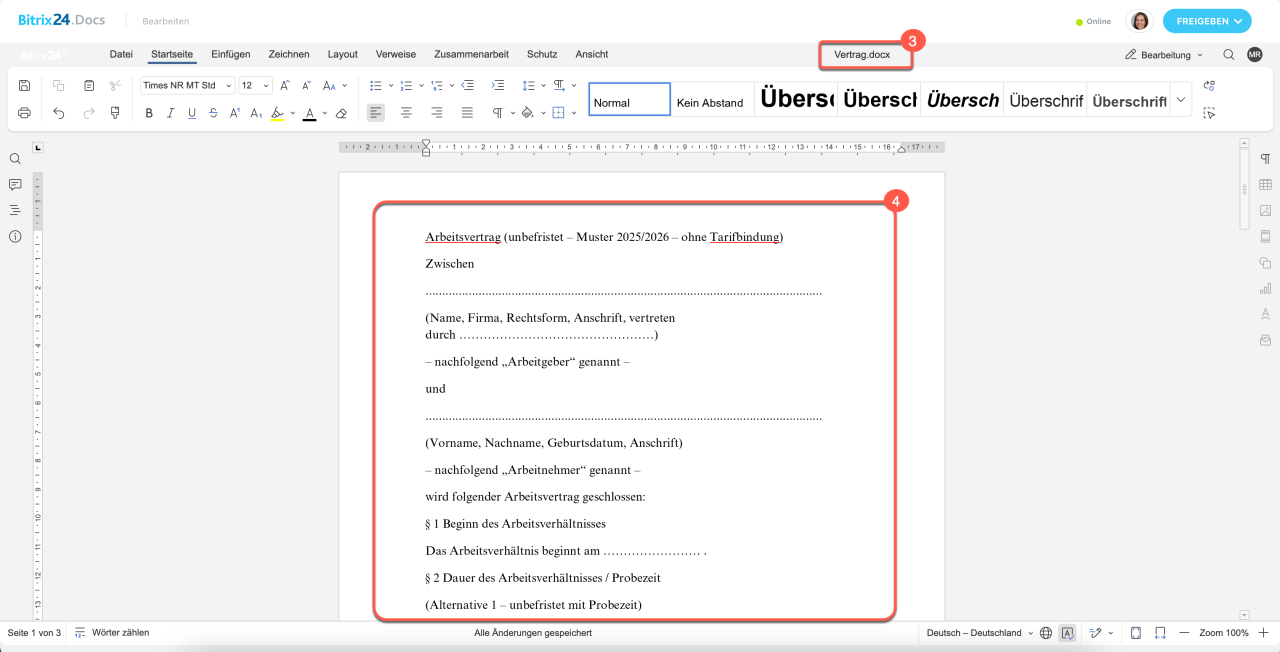The width and height of the screenshot is (1280, 652).
Task: Click the Save document icon
Action: [x=25, y=86]
